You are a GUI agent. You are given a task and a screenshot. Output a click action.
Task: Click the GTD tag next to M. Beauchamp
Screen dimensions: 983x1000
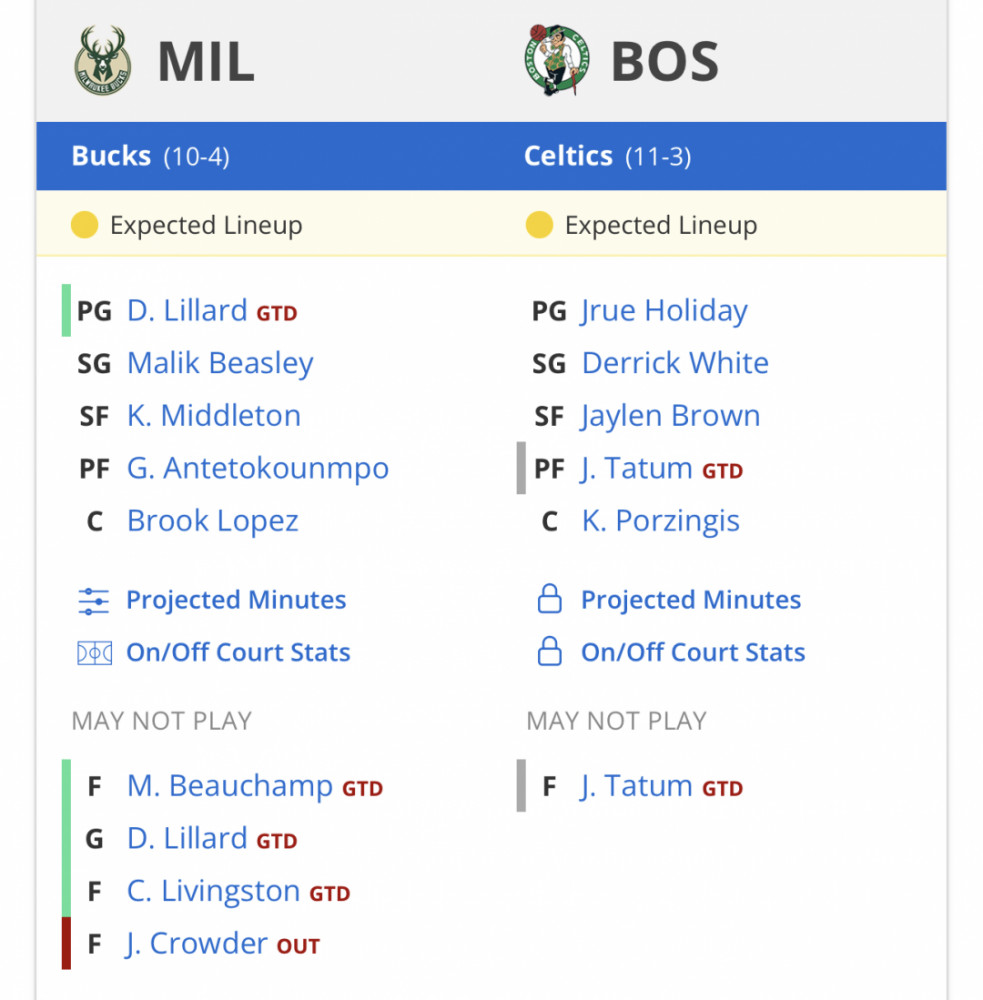tap(362, 789)
